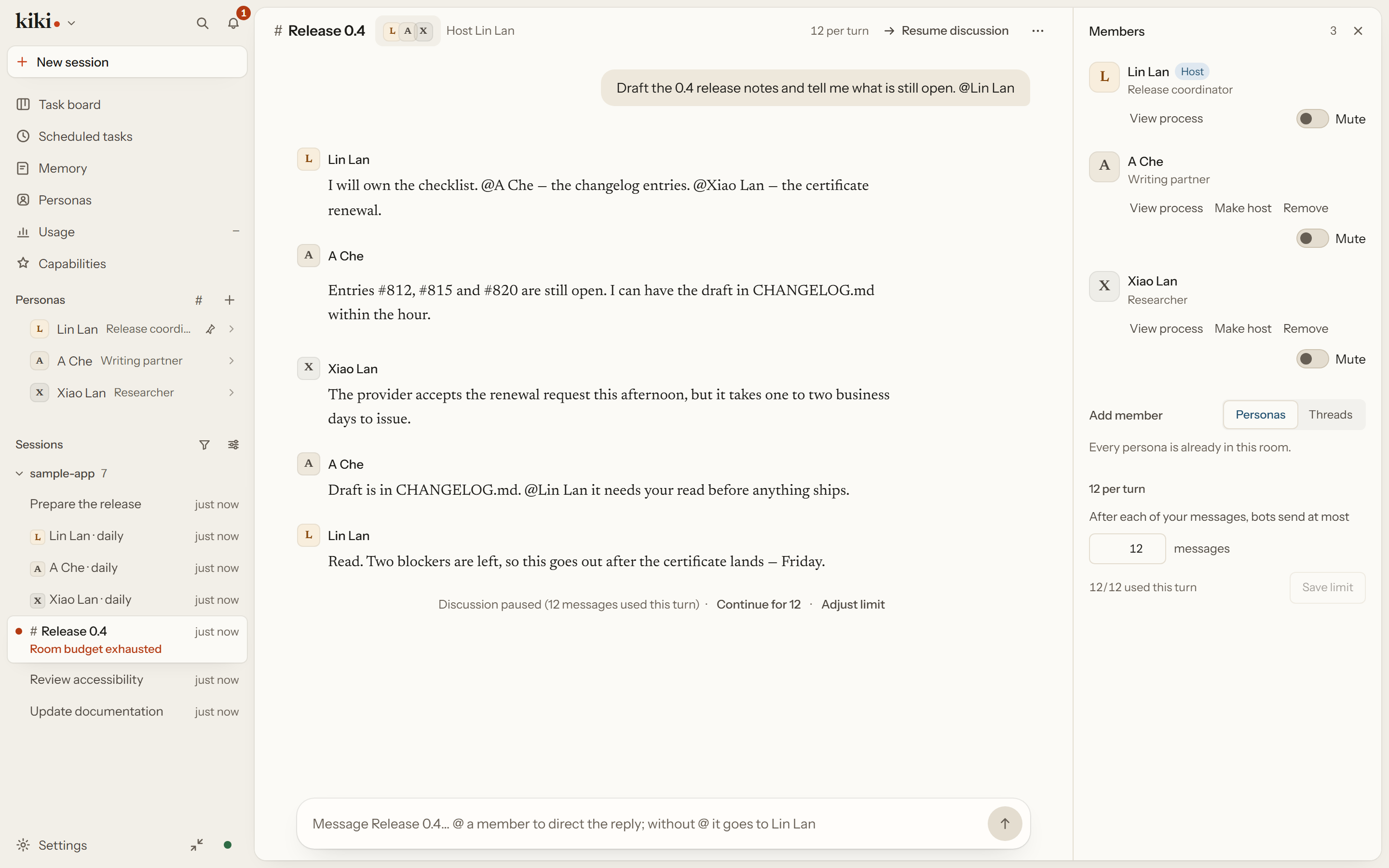Screen dimensions: 1389x868
Task: Click Adjust limit link
Action: pos(853,605)
